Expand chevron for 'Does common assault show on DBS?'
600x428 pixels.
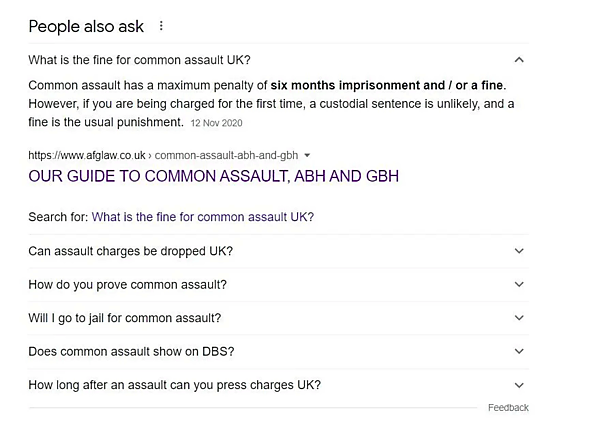[518, 351]
